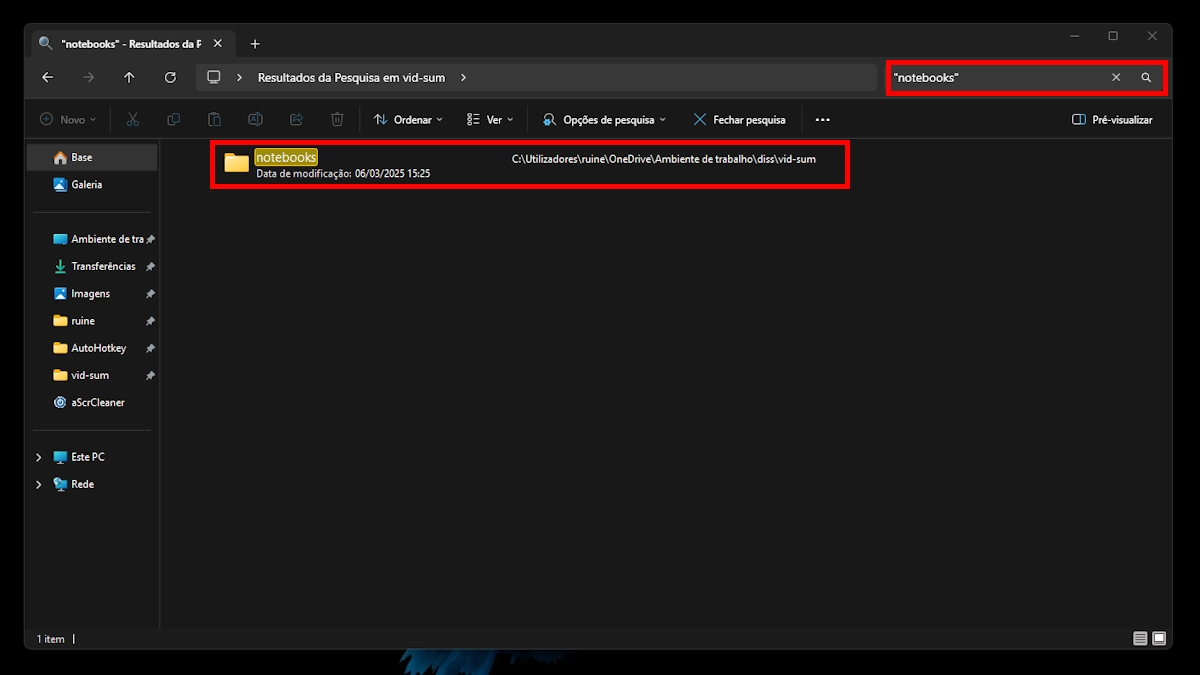Switch to large icons view
Screen dimensions: 1200x675
coord(1159,638)
